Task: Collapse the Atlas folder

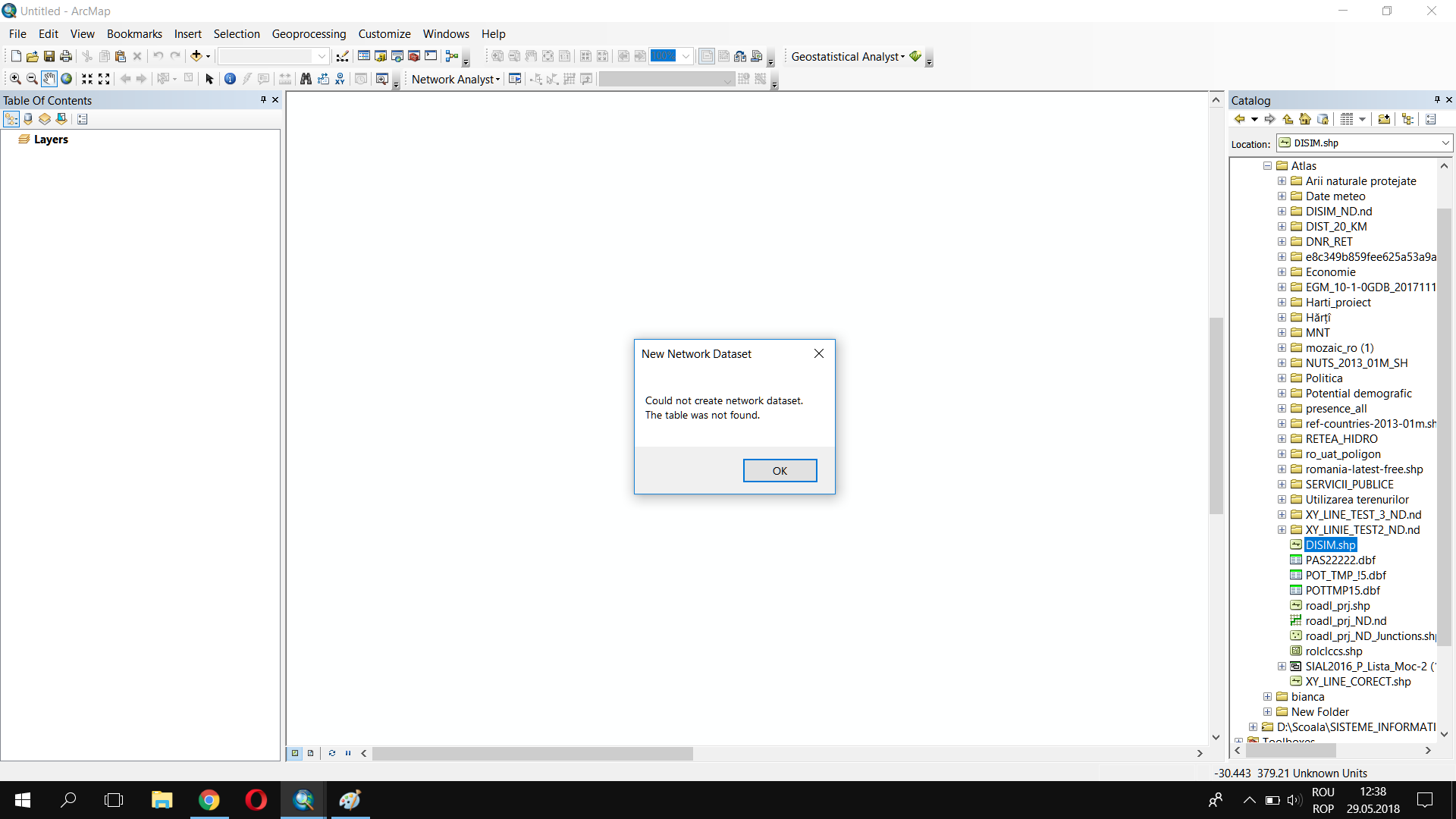Action: [1267, 166]
